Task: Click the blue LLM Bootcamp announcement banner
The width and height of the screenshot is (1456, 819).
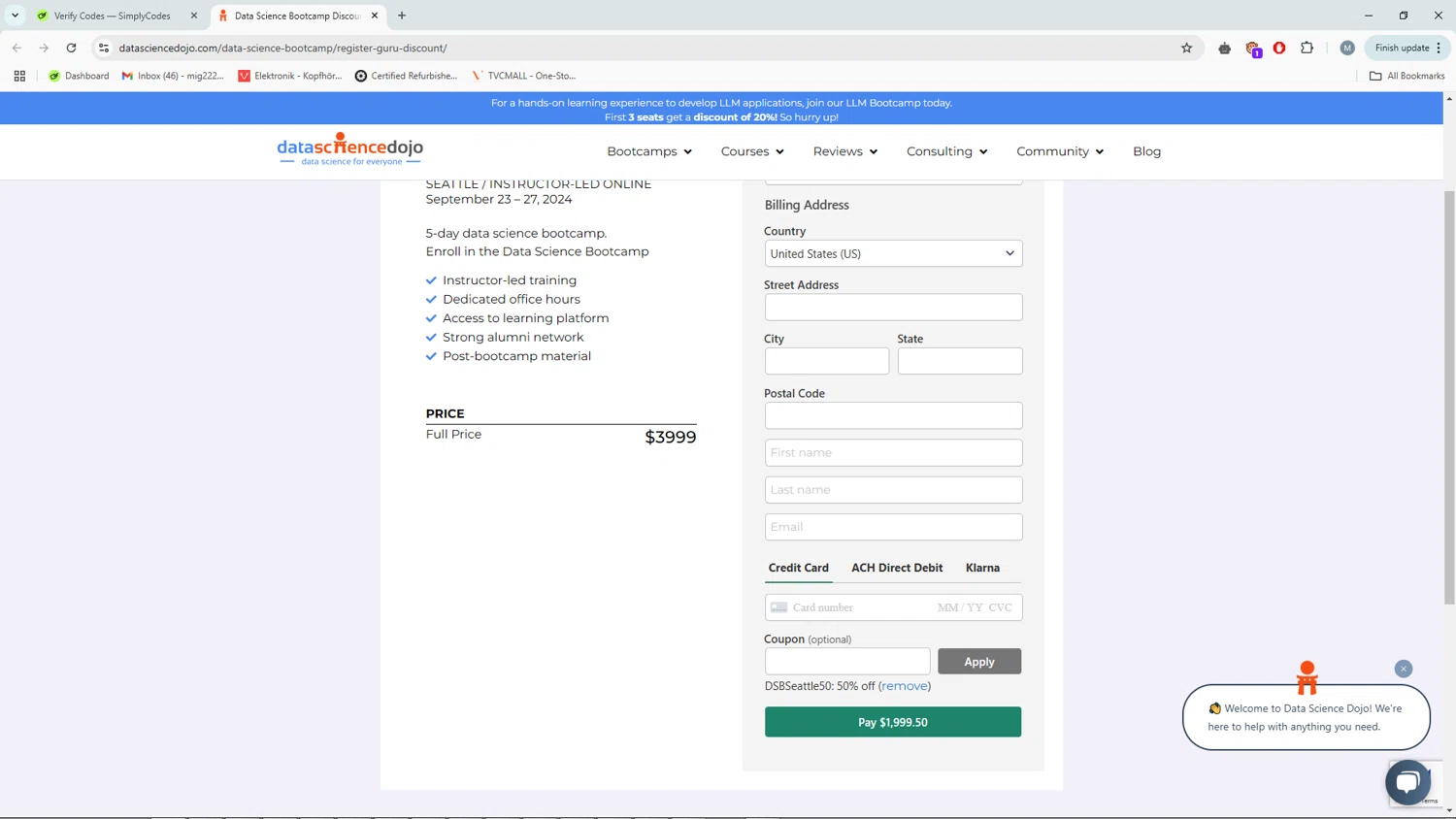Action: 721,109
